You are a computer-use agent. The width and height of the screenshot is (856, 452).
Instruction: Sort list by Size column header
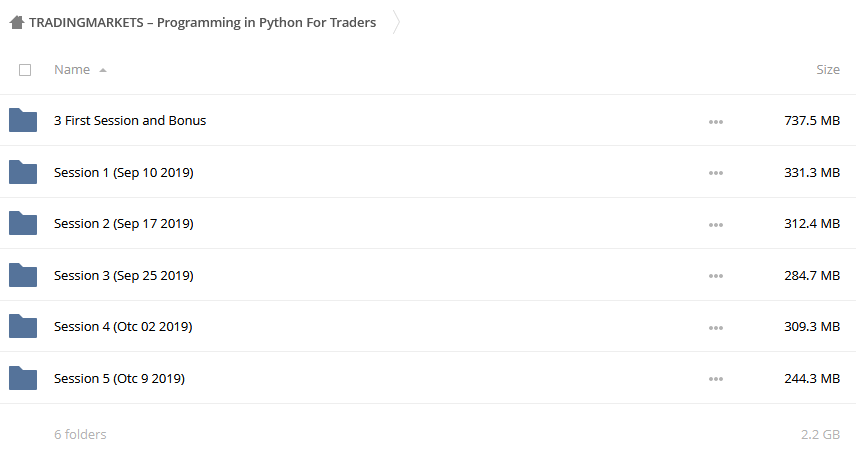828,70
